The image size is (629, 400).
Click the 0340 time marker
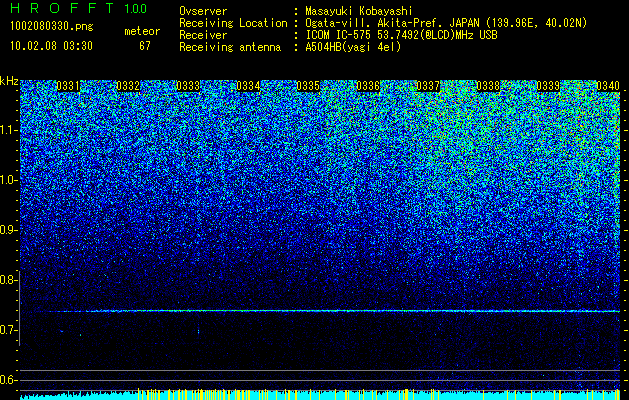click(608, 86)
